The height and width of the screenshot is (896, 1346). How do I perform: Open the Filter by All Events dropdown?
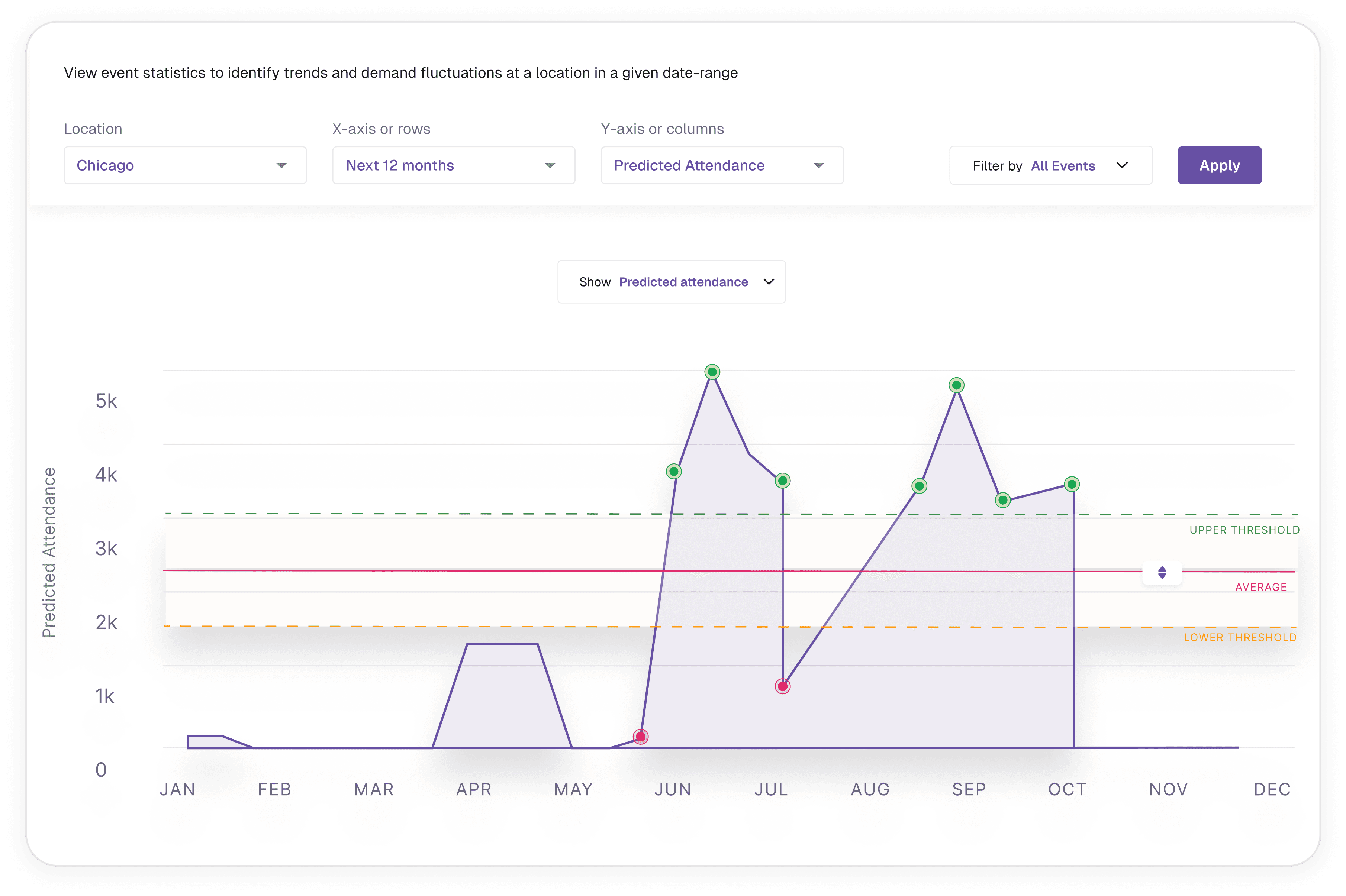tap(1050, 165)
